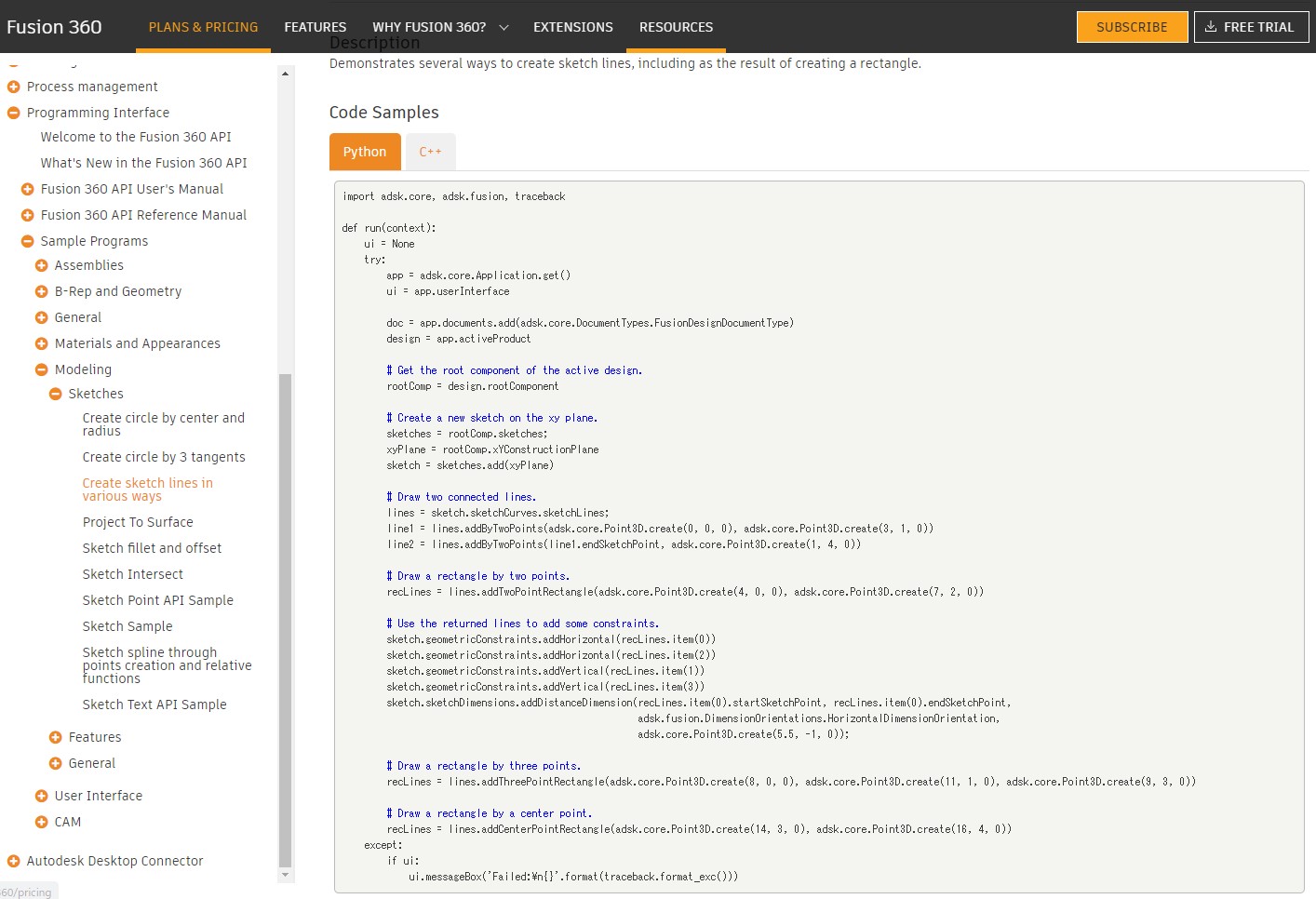Expand the CAM node
The width and height of the screenshot is (1316, 899).
[x=42, y=822]
